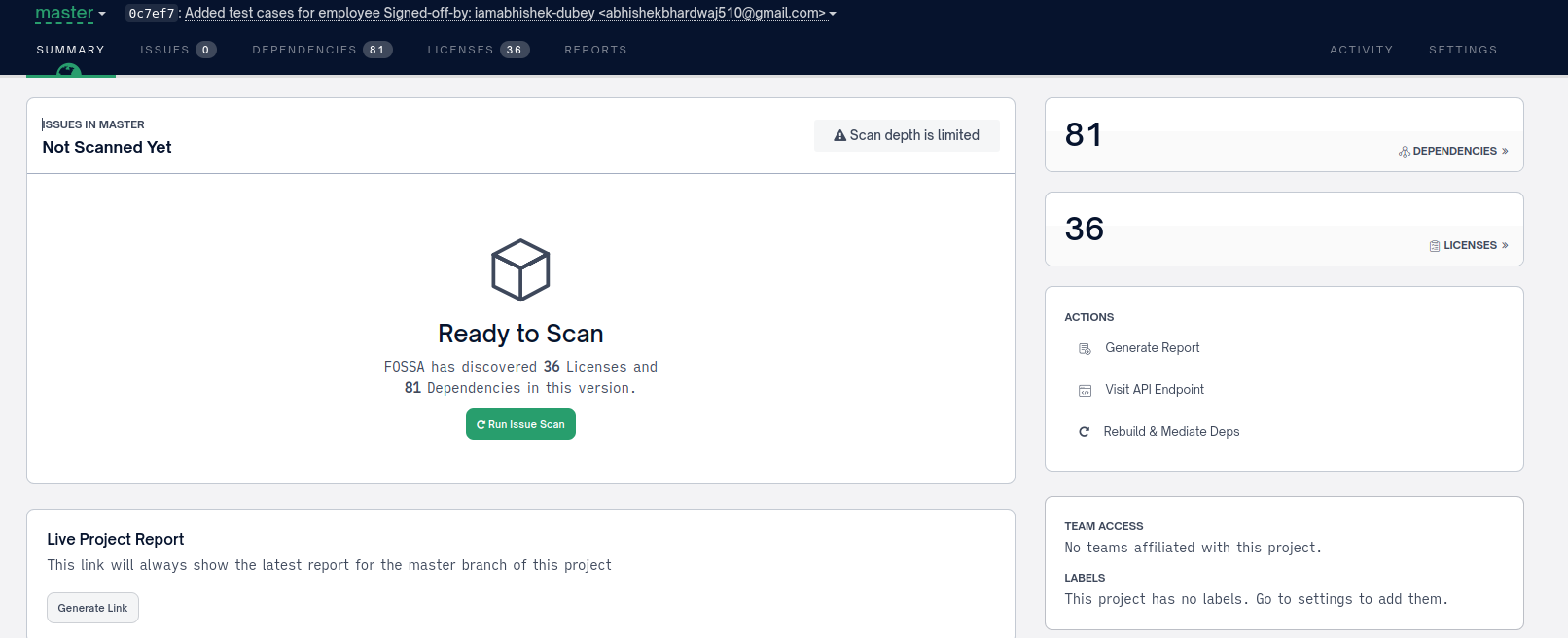Click the Scan depth is limited warning

[x=907, y=135]
